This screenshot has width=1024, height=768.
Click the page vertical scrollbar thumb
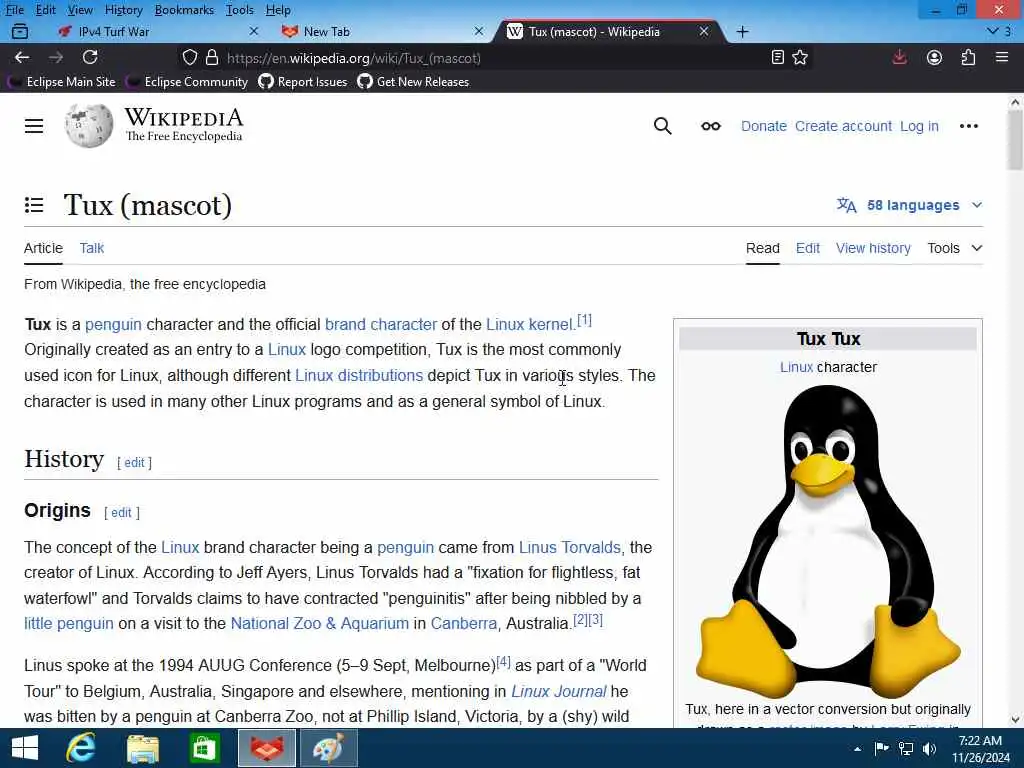[x=1015, y=140]
